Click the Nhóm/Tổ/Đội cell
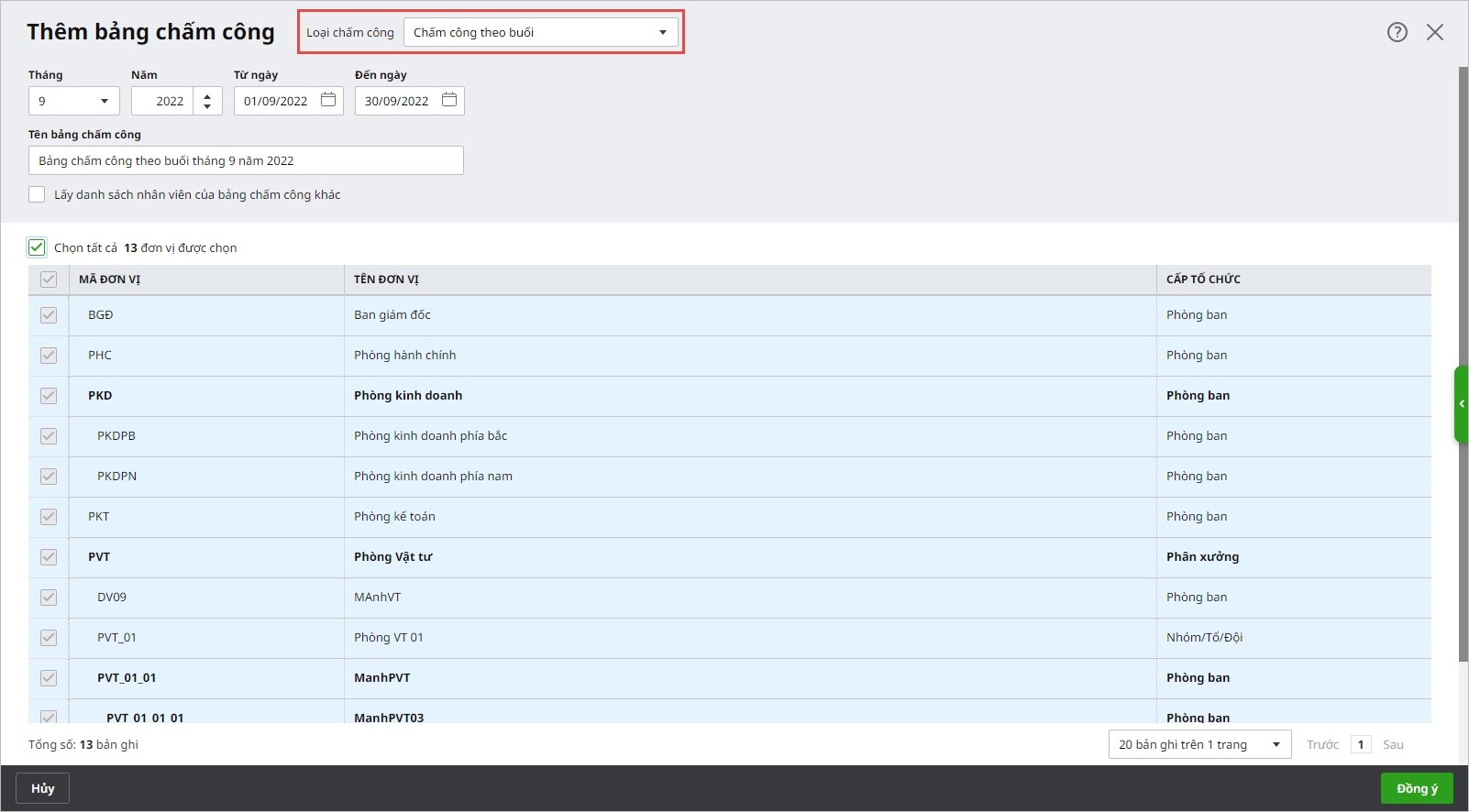The image size is (1469, 812). click(x=1294, y=638)
